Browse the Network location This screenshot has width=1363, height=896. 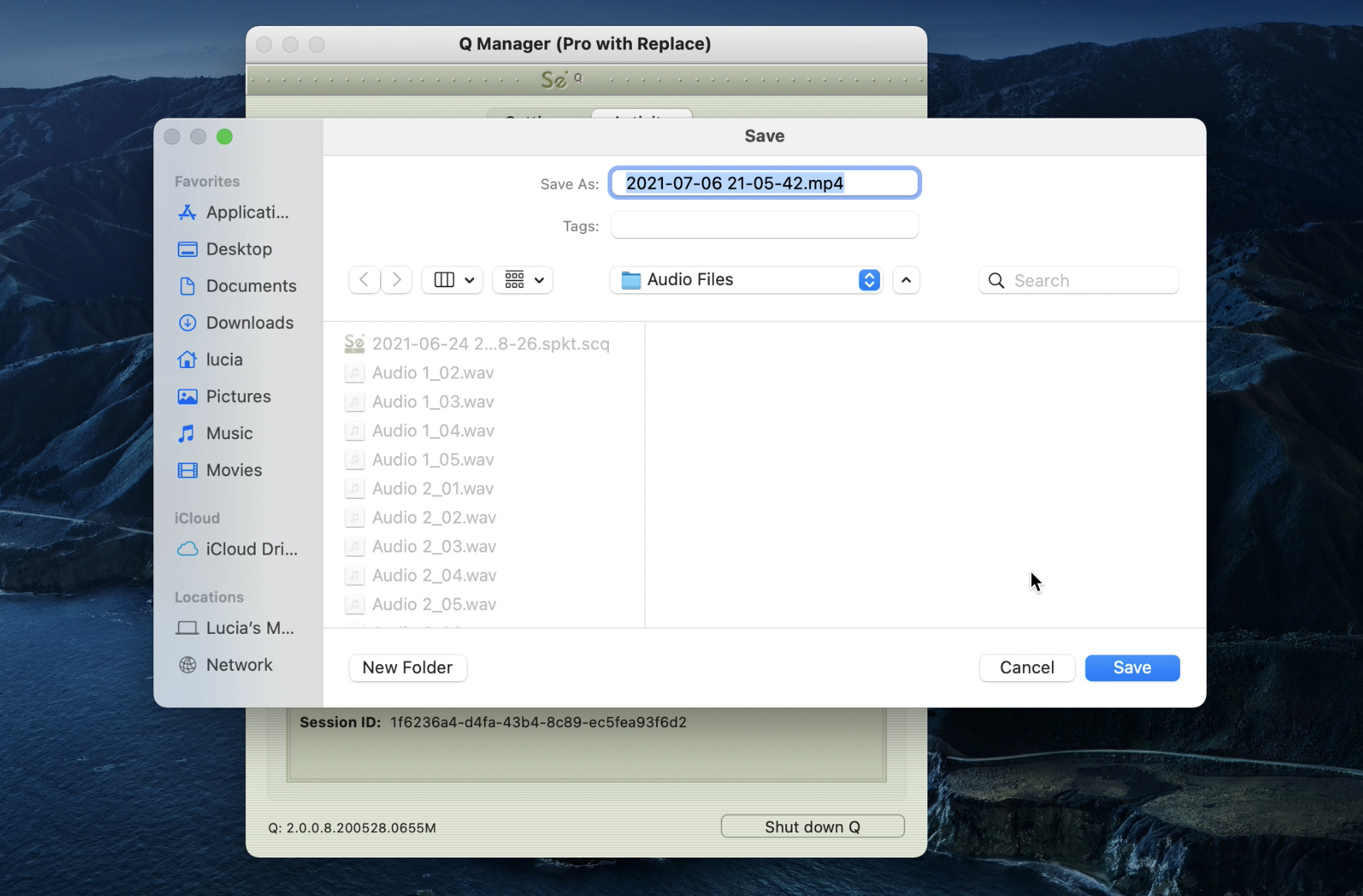[x=225, y=665]
